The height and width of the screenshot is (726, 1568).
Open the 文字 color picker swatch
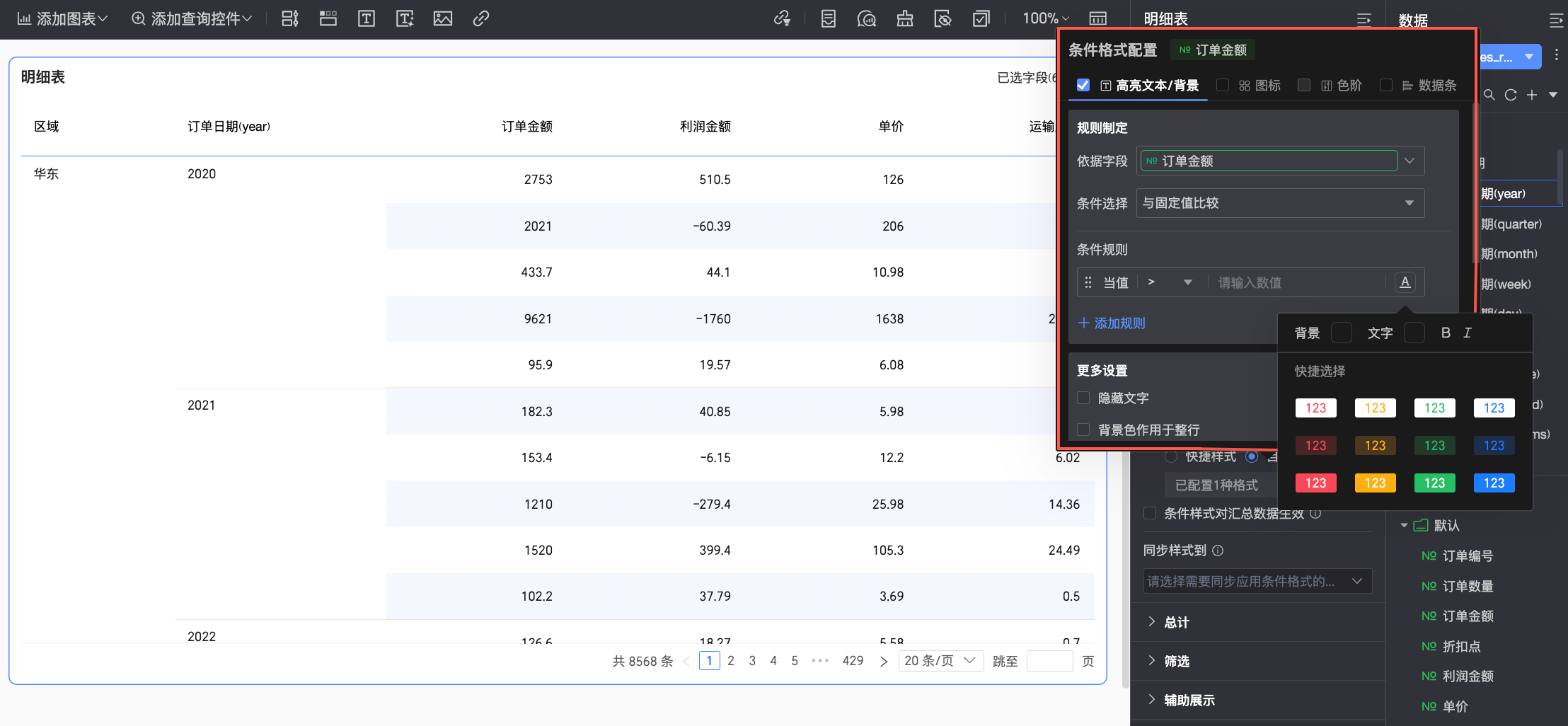1414,333
